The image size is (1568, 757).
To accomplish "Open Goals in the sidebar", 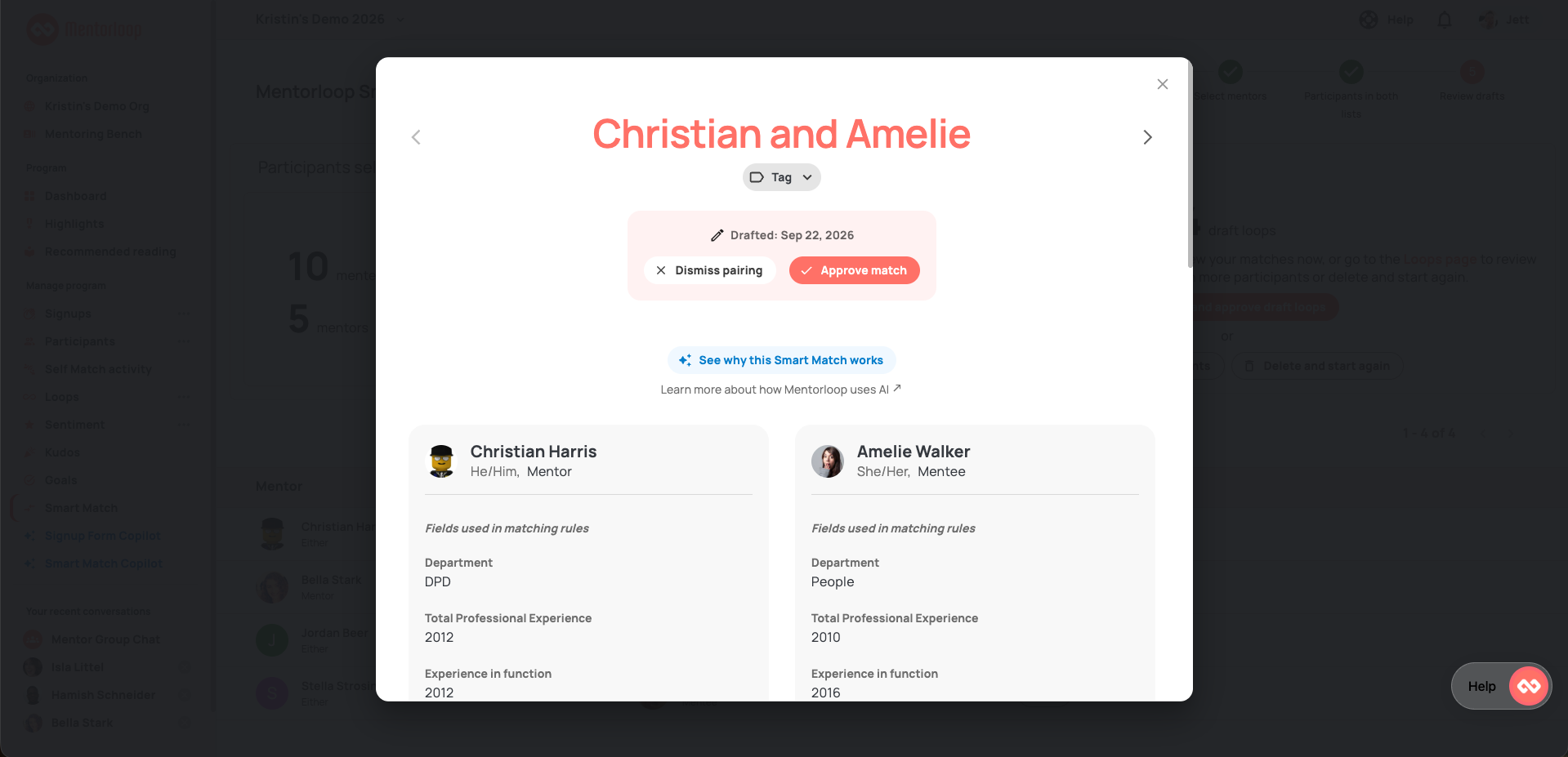I will (60, 480).
